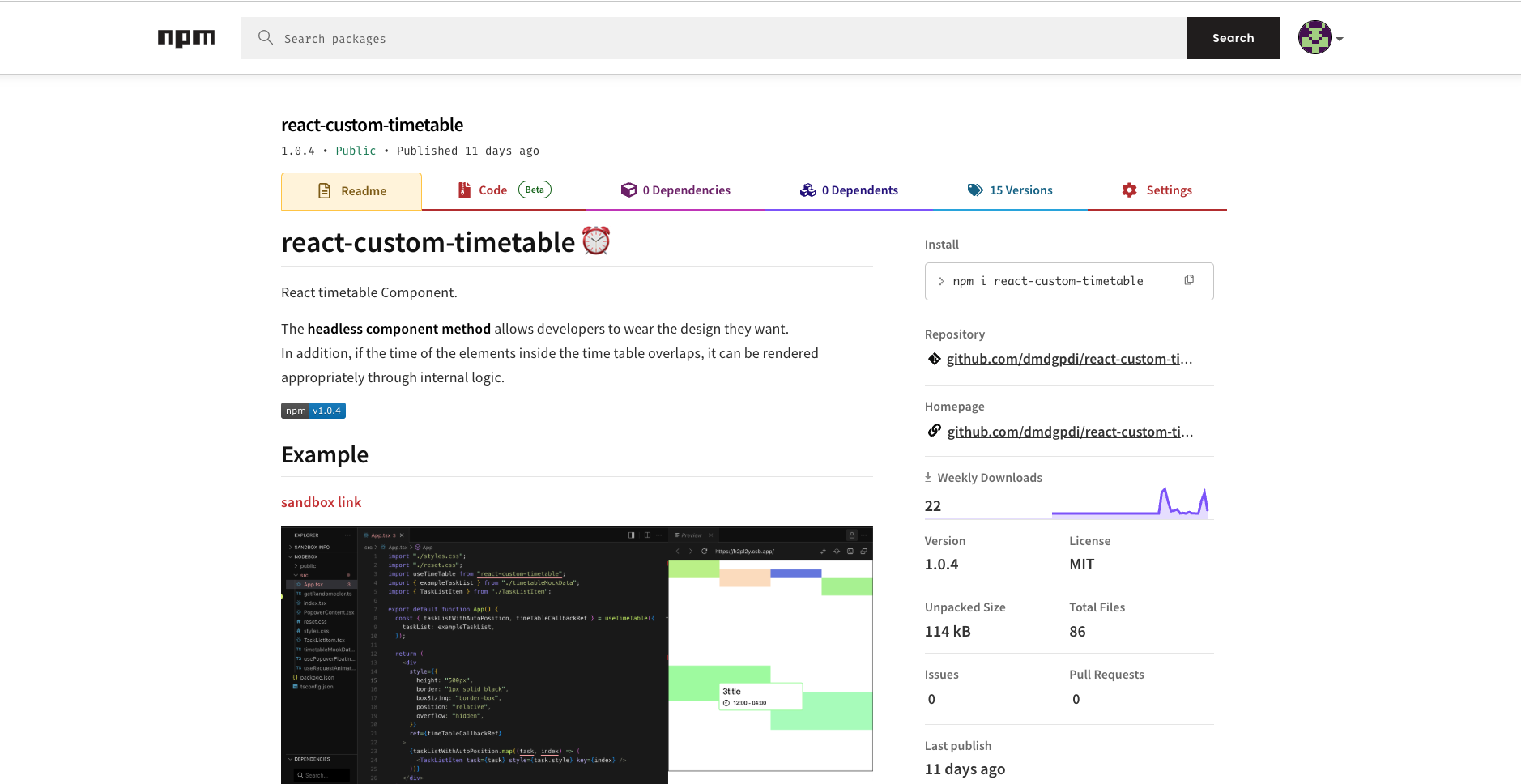The image size is (1521, 784).
Task: Click 'headless component method' bold text
Action: (x=399, y=329)
